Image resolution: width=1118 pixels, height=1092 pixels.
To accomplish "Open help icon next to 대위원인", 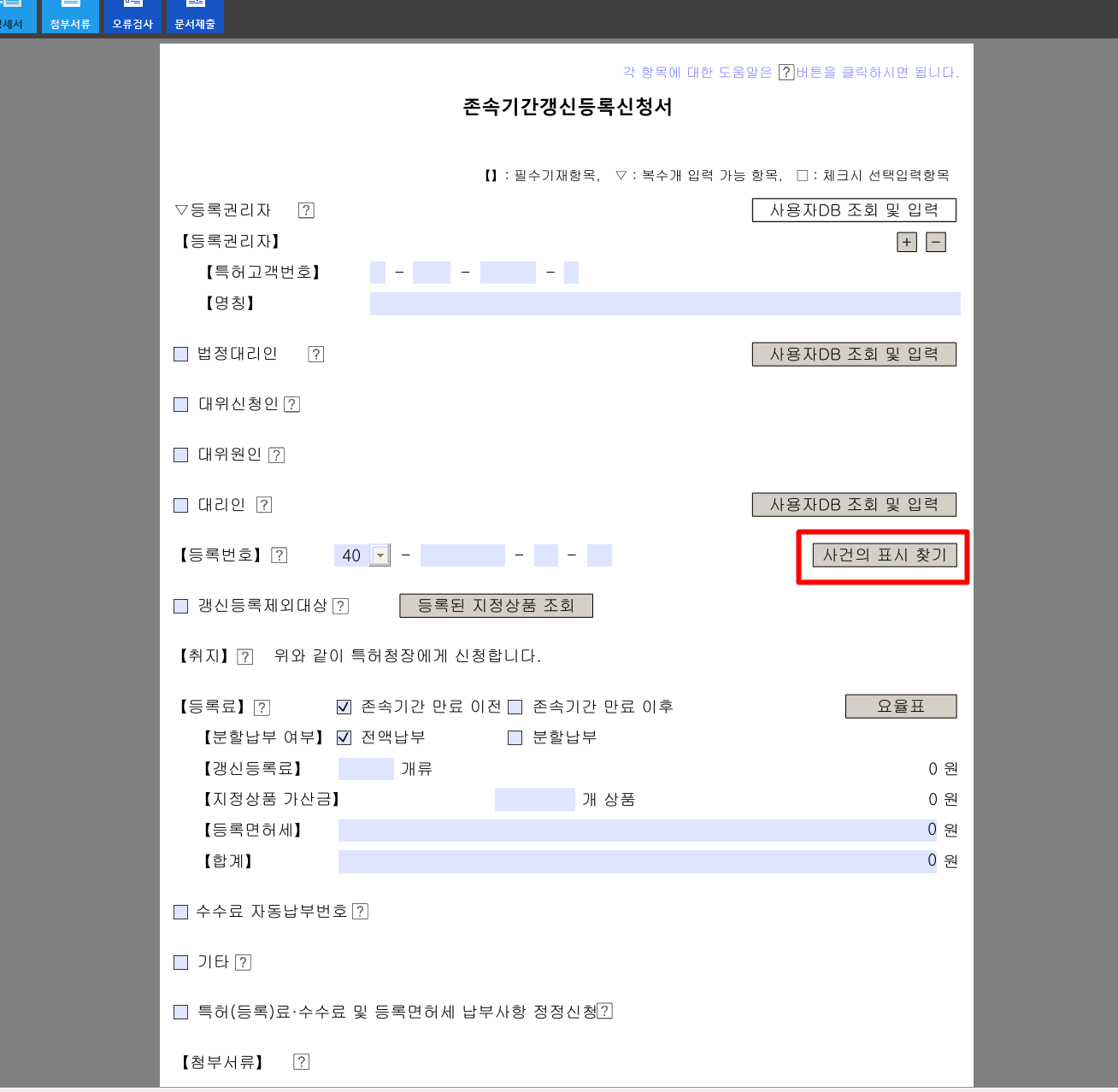I will tap(277, 455).
